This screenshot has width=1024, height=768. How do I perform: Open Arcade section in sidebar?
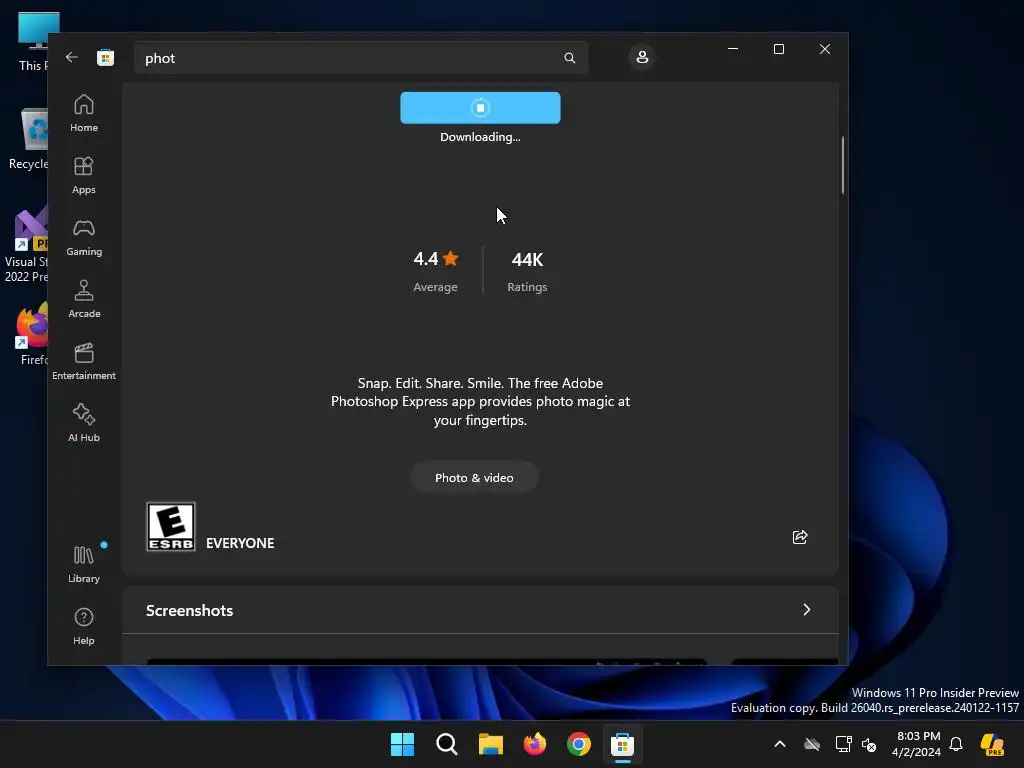coord(84,299)
